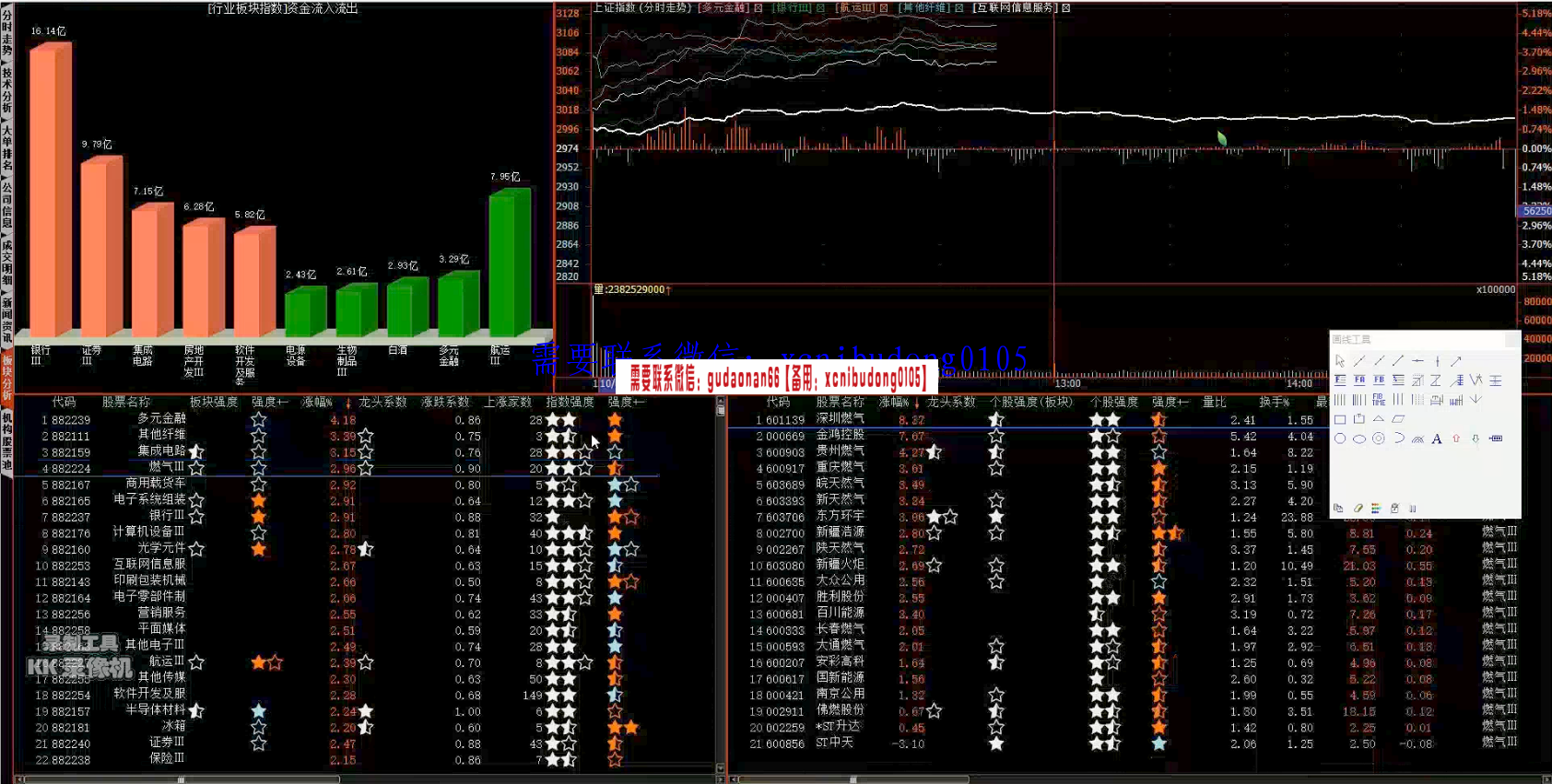Choose the arc drawing tool
Image resolution: width=1552 pixels, height=784 pixels.
[x=1399, y=439]
